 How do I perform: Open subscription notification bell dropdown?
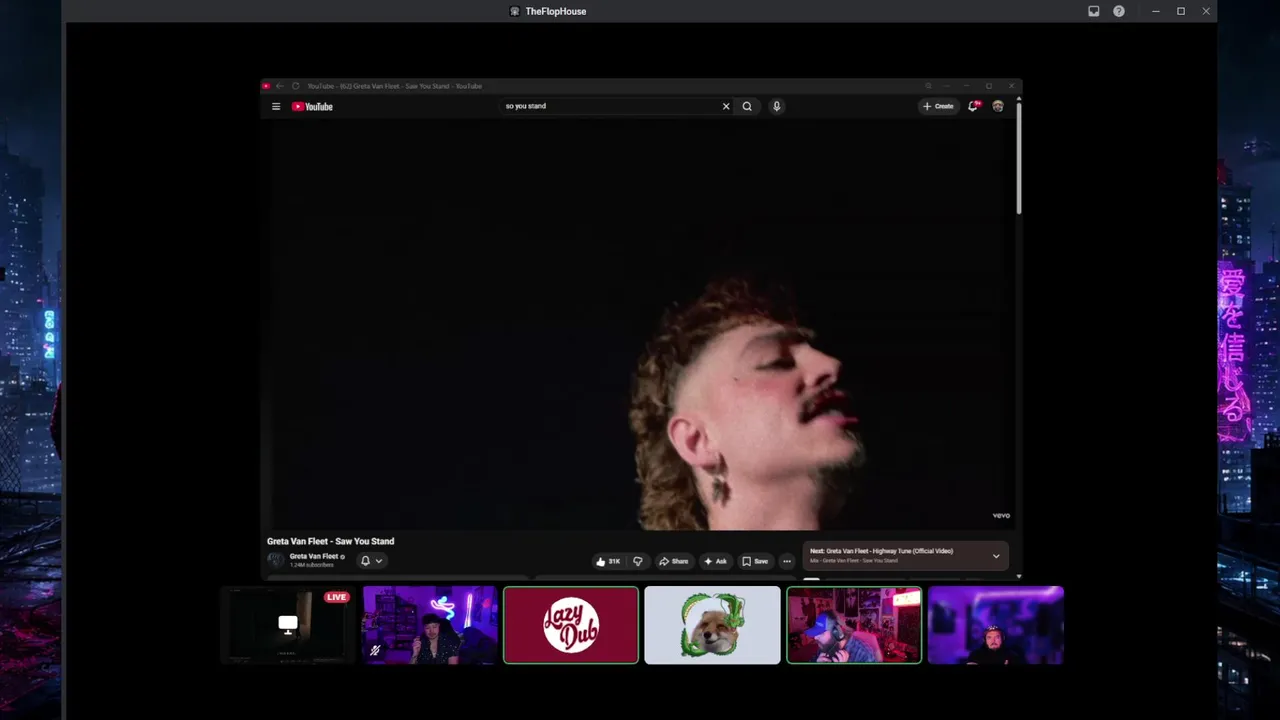pos(371,561)
